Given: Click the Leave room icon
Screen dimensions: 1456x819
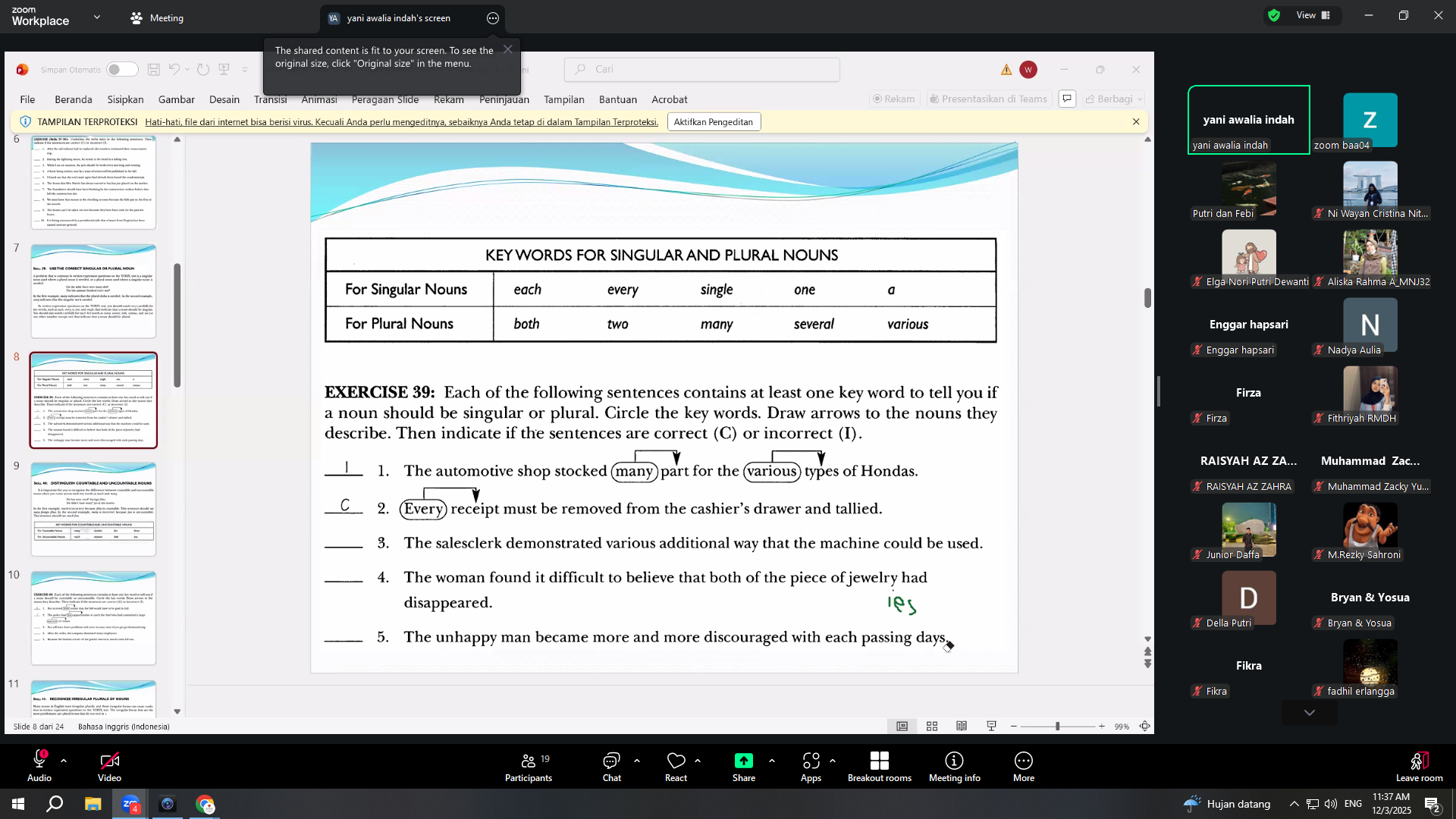Looking at the screenshot, I should [x=1419, y=760].
